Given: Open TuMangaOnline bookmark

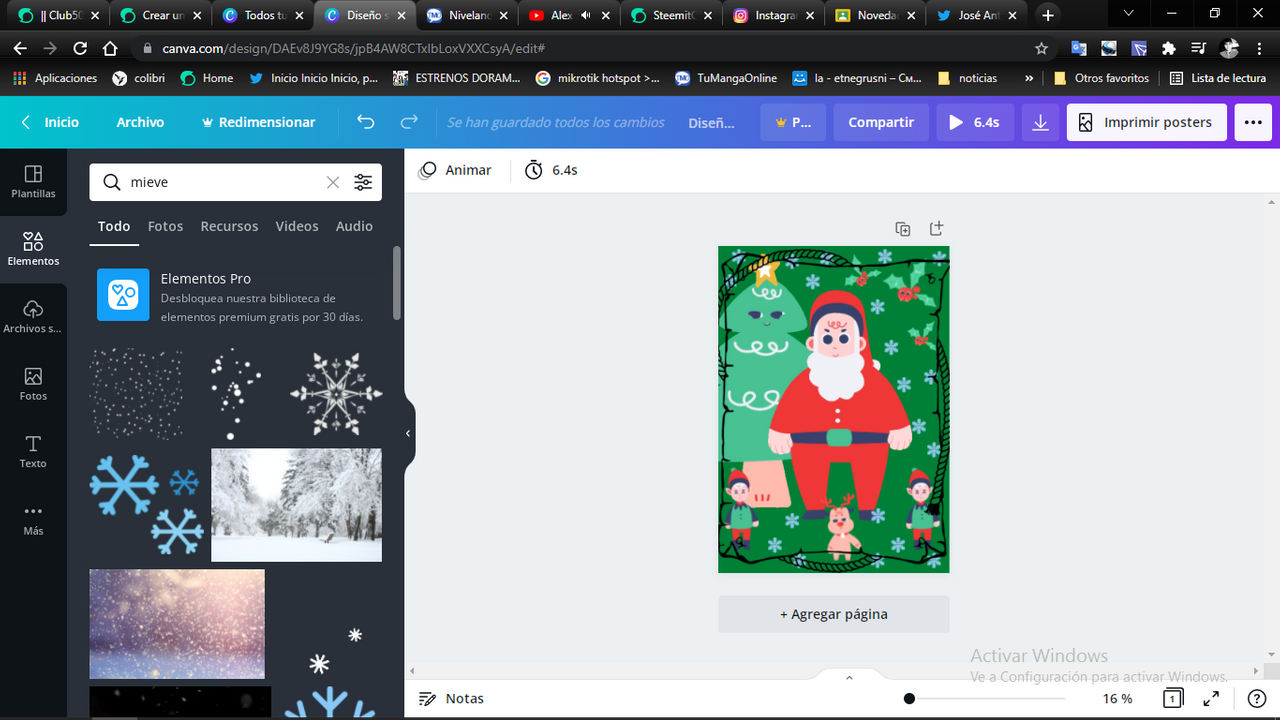Looking at the screenshot, I should pos(726,78).
